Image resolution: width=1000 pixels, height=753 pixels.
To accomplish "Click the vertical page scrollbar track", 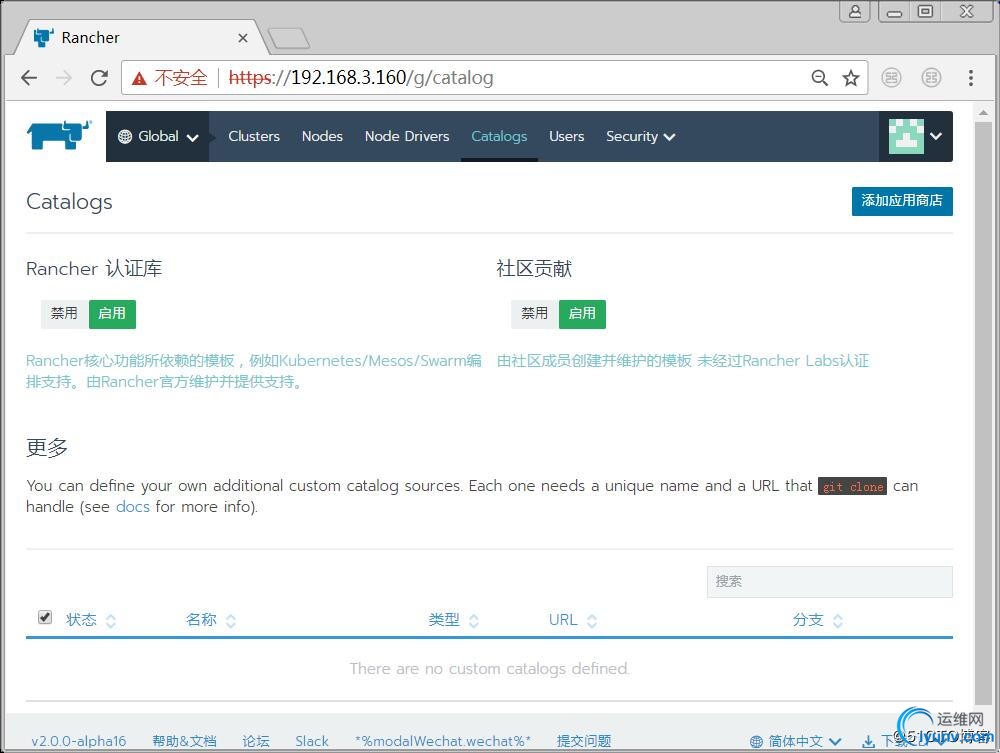I will [983, 414].
